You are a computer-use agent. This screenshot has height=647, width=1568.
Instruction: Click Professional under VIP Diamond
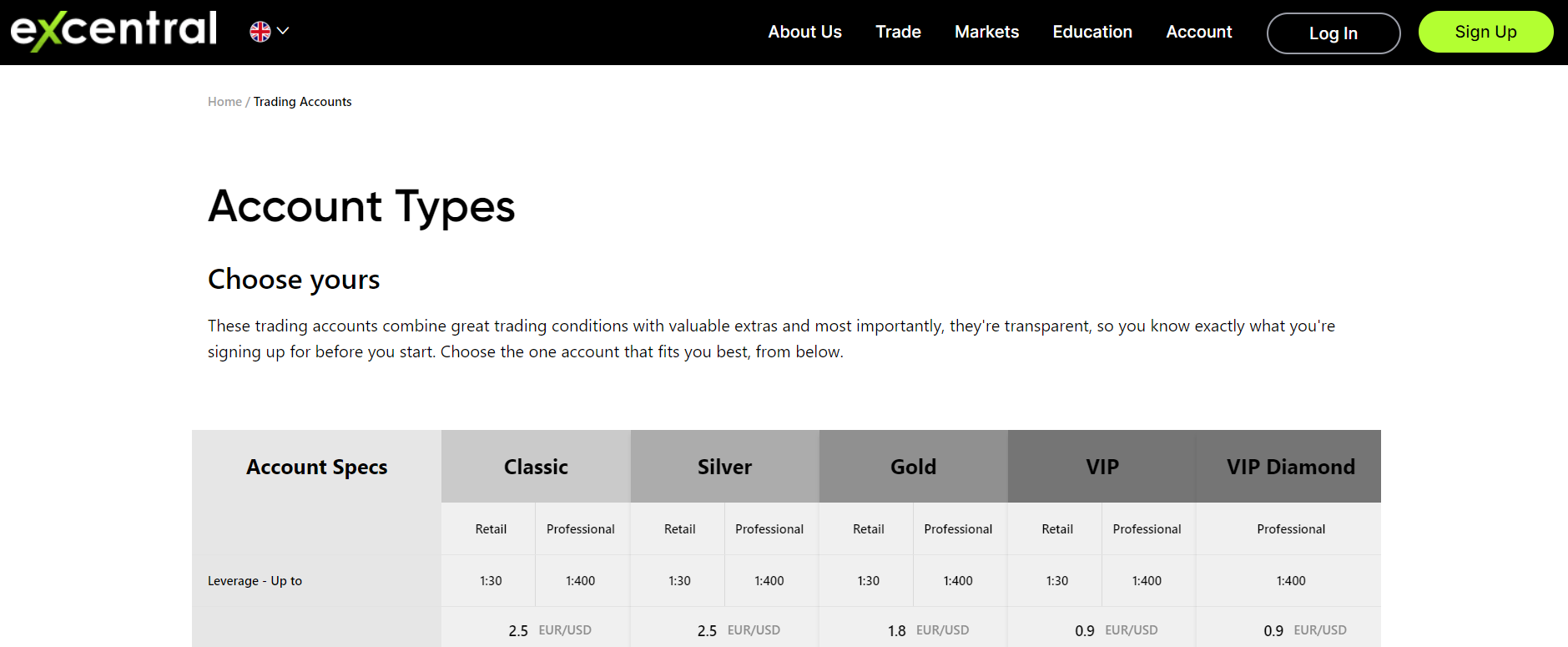pos(1291,529)
